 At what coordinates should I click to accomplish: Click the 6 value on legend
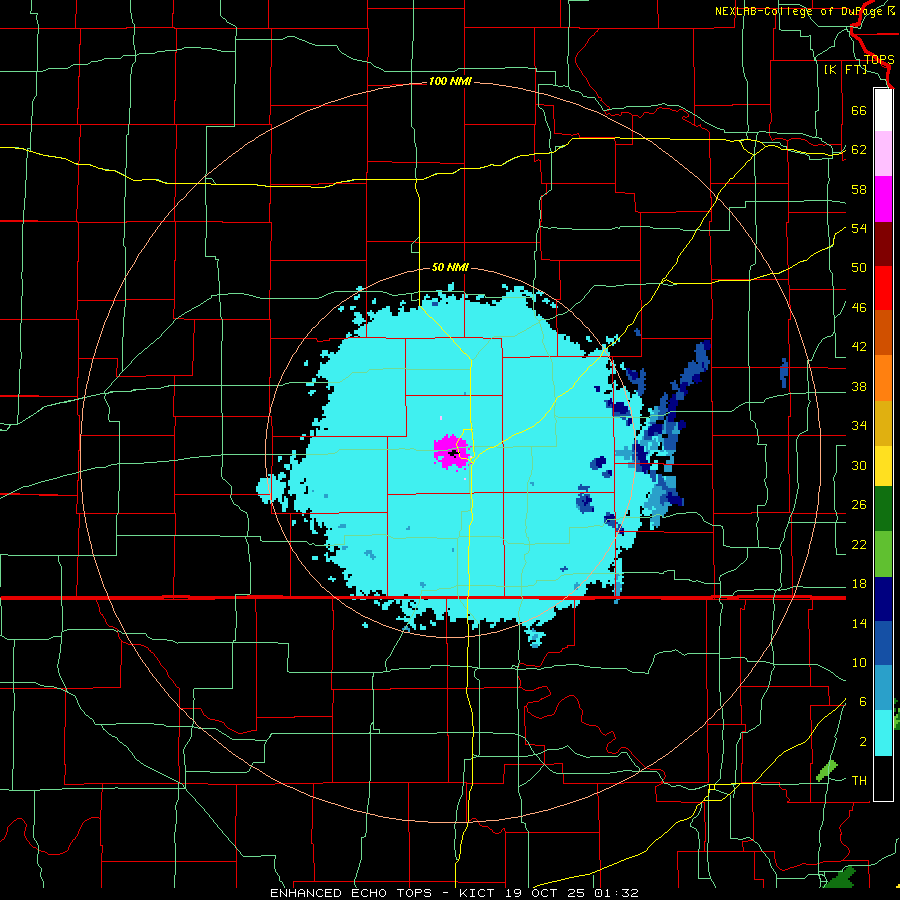[x=862, y=702]
